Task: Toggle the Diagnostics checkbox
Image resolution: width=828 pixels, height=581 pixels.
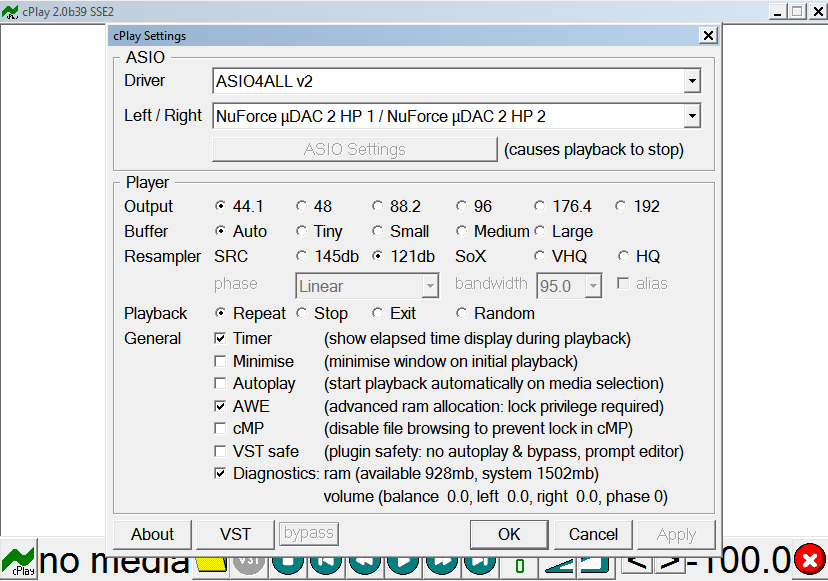Action: click(x=220, y=473)
